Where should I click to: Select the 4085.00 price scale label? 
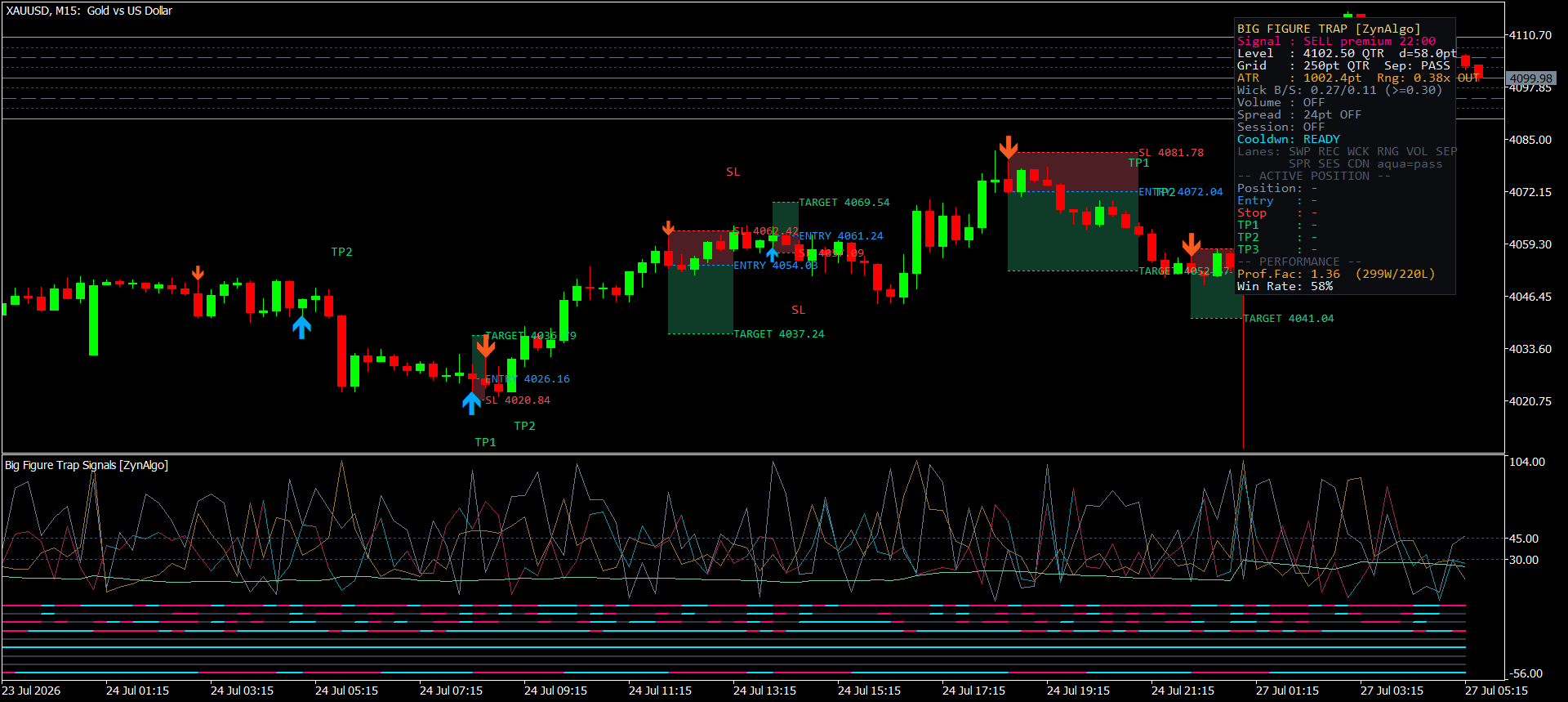click(1530, 140)
